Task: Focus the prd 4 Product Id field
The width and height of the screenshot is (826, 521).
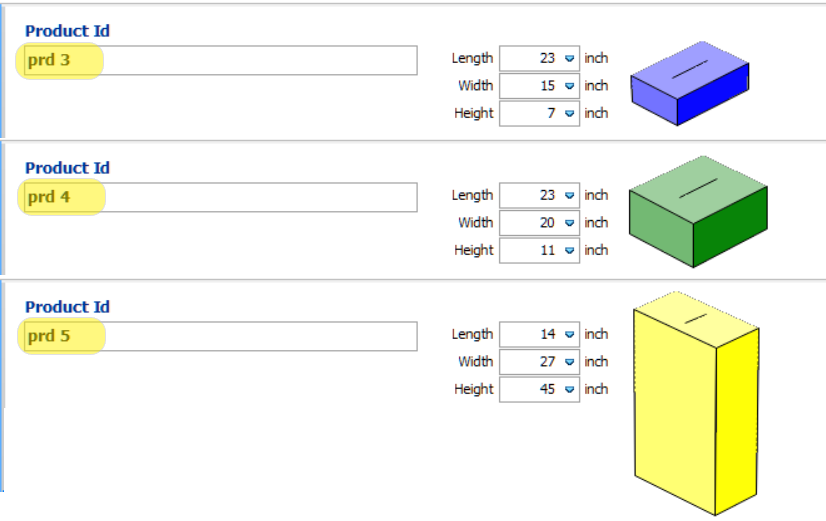Action: click(221, 197)
